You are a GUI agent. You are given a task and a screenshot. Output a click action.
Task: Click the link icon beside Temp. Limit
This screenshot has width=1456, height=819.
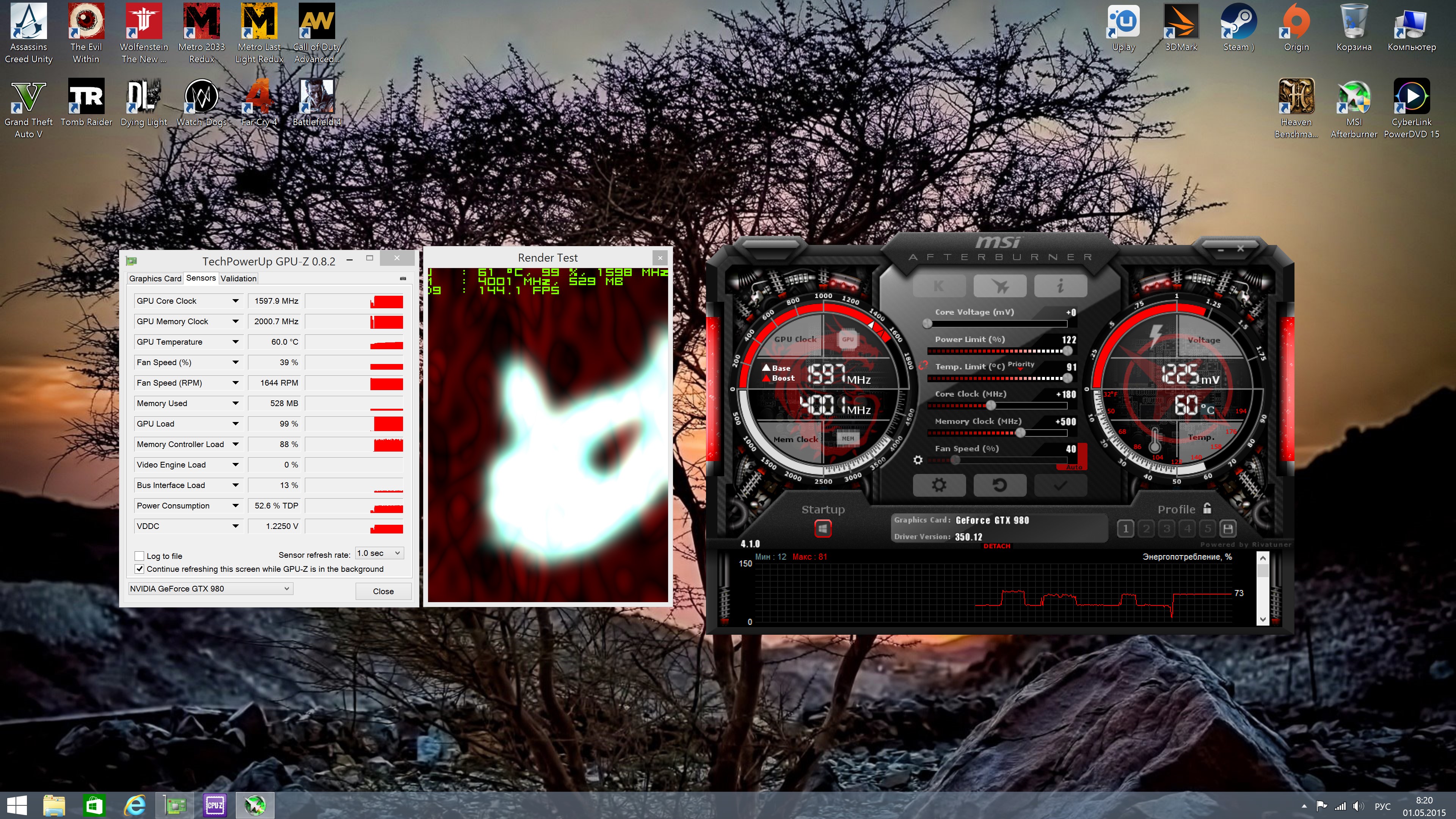click(924, 366)
